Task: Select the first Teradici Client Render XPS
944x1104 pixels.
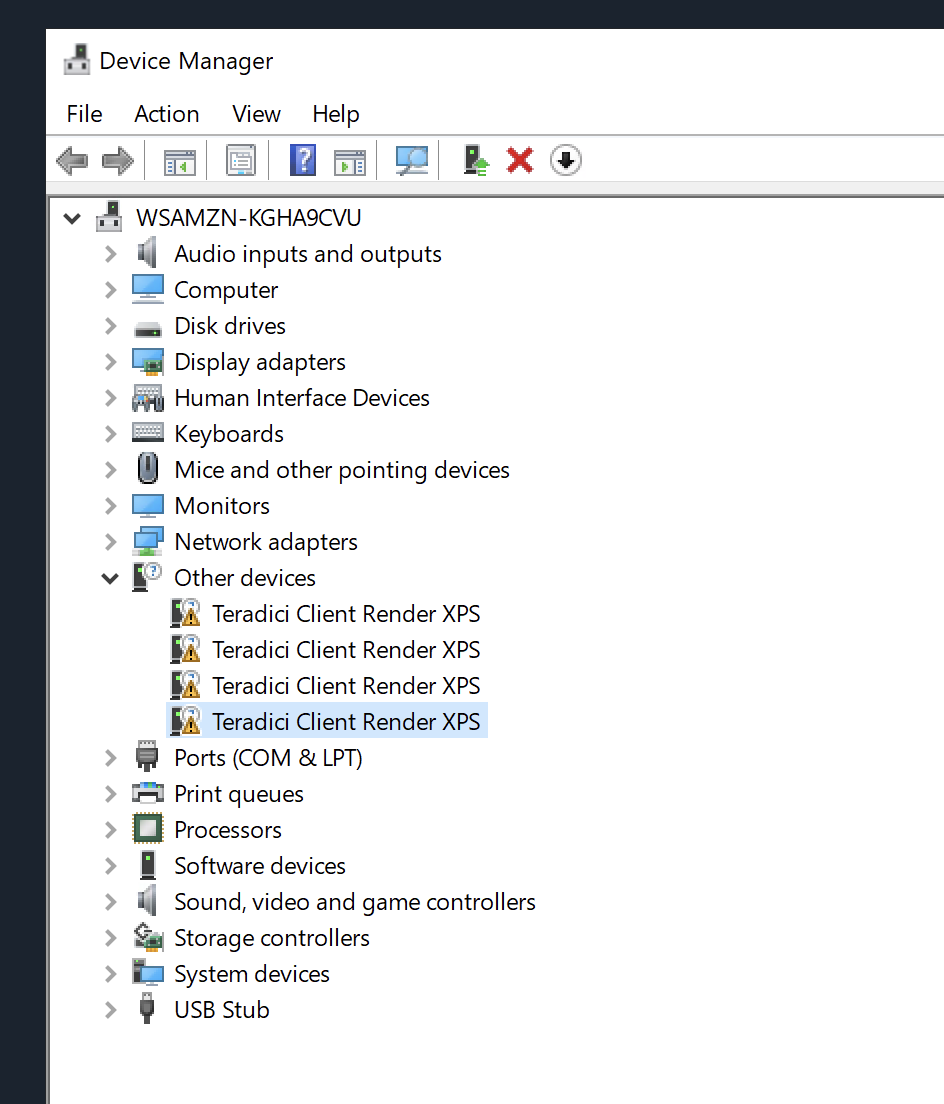Action: pyautogui.click(x=346, y=614)
